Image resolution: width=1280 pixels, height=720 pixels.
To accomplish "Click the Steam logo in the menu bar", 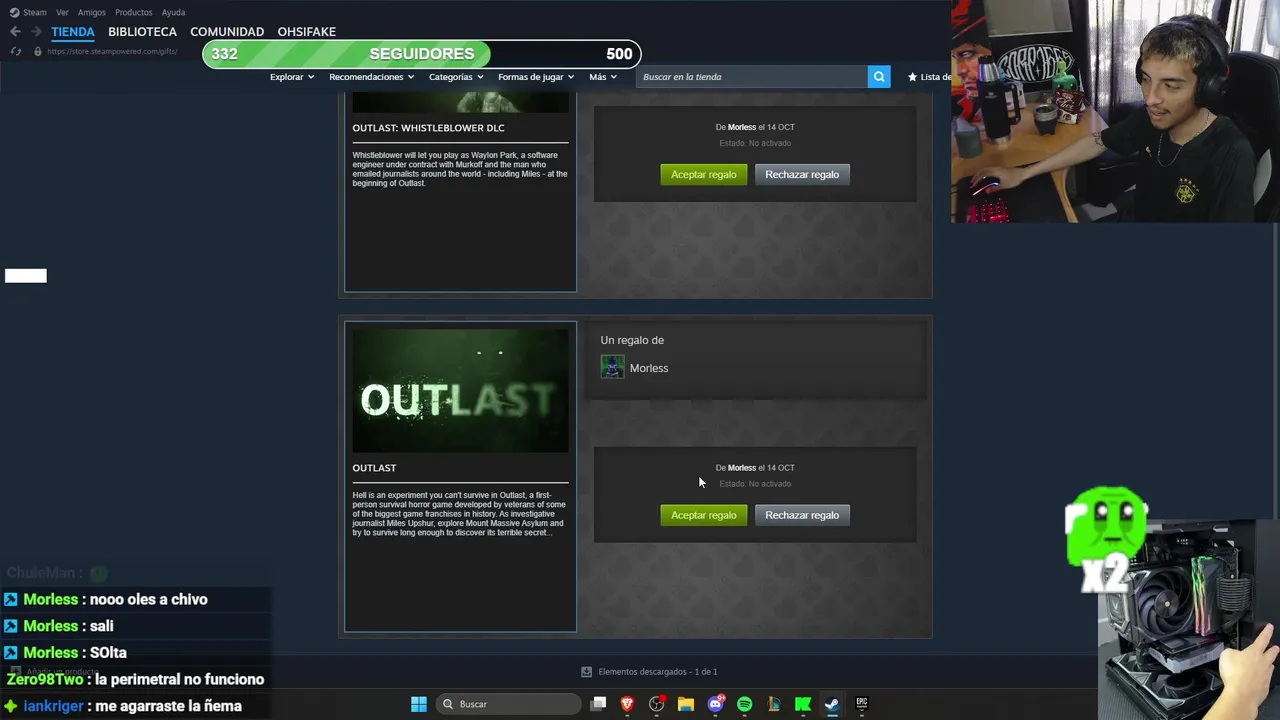I will (x=14, y=12).
